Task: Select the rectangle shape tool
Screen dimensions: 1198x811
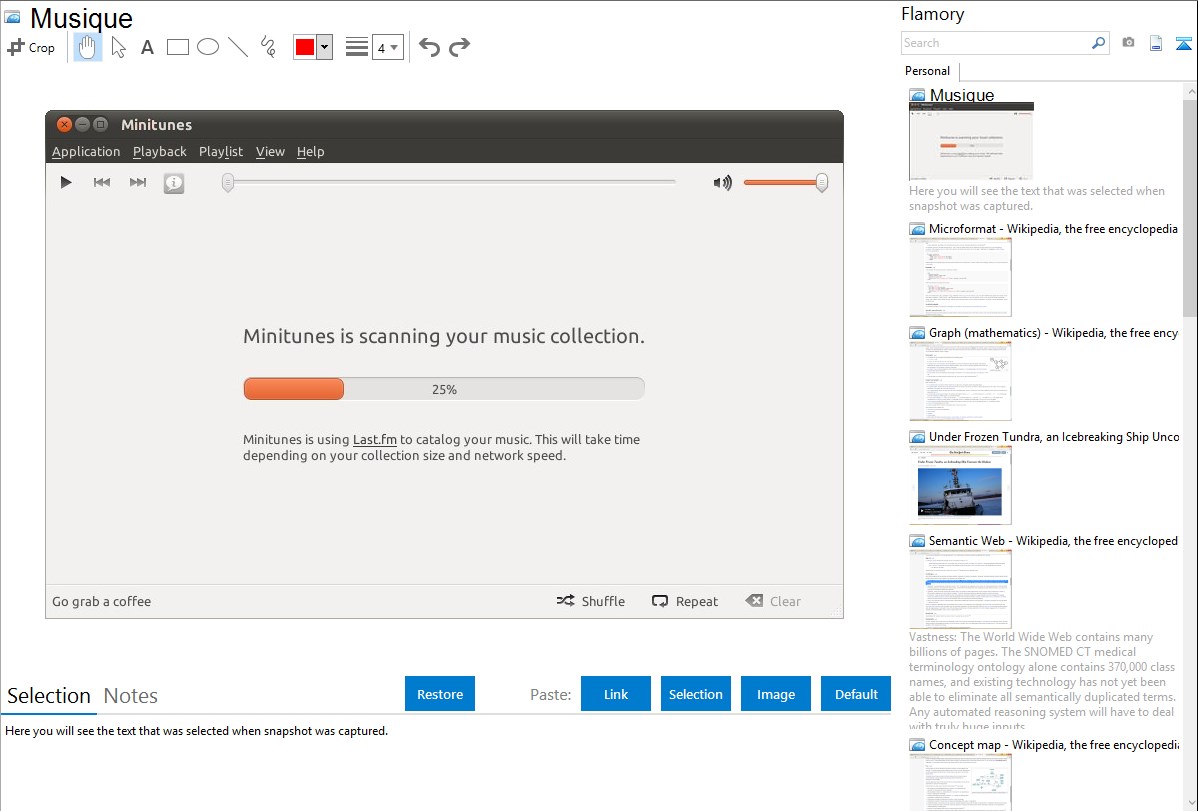Action: [x=177, y=47]
